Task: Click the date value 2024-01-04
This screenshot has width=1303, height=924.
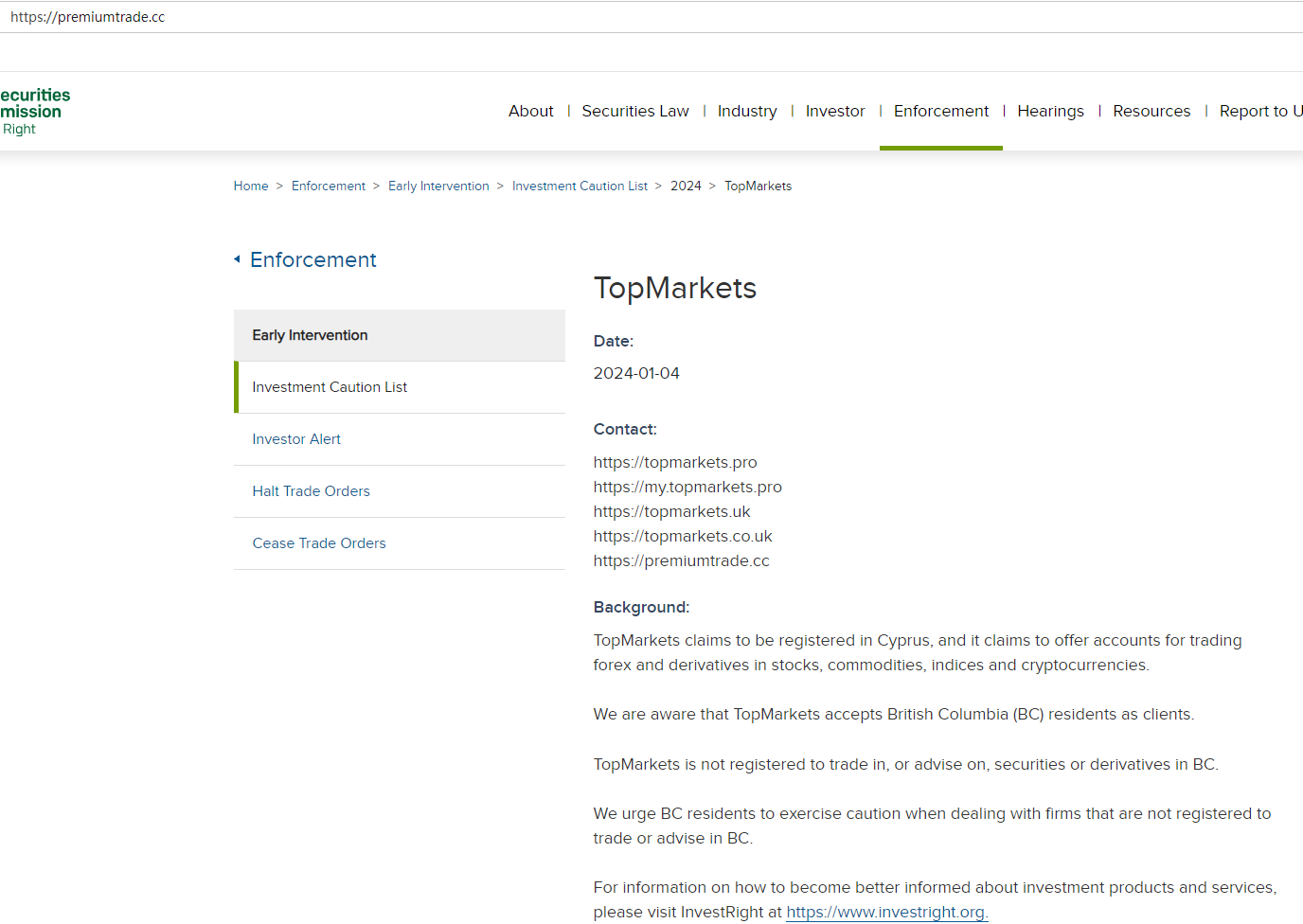Action: click(636, 373)
